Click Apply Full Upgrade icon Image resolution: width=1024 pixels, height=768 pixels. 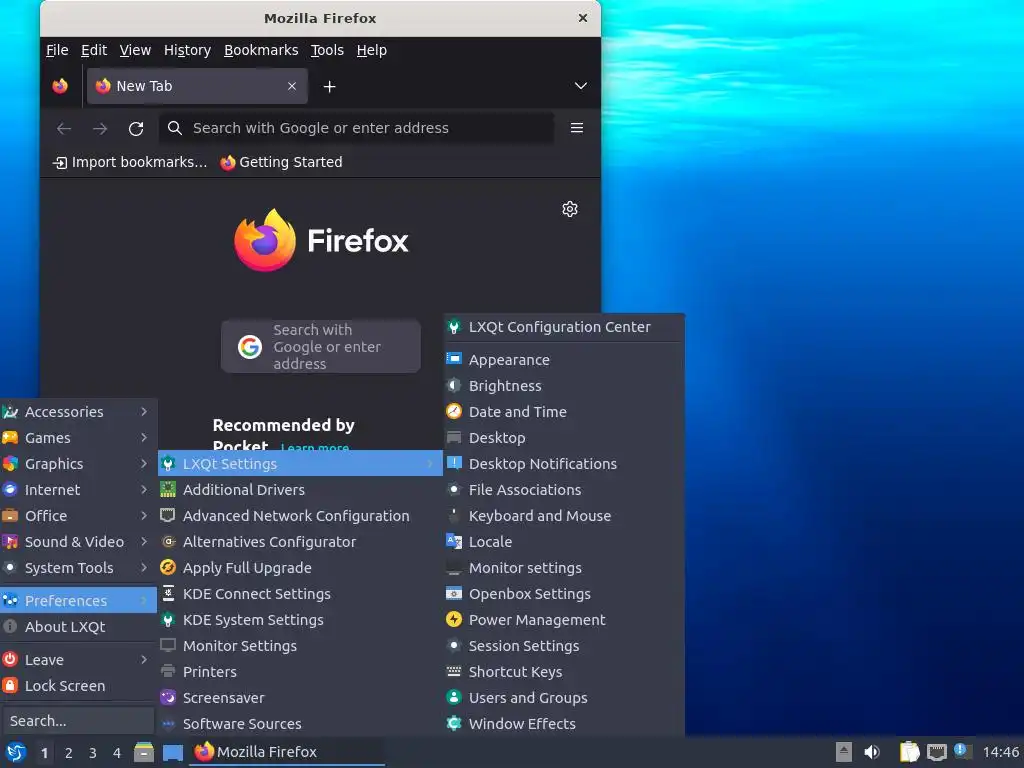(x=168, y=567)
